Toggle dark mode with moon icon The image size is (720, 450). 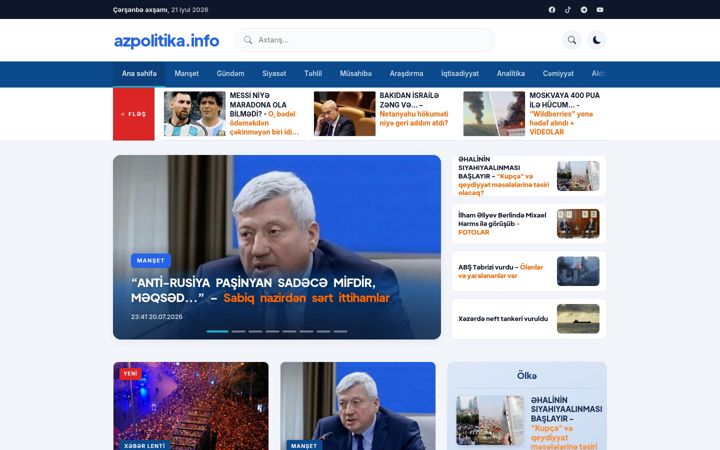(596, 40)
